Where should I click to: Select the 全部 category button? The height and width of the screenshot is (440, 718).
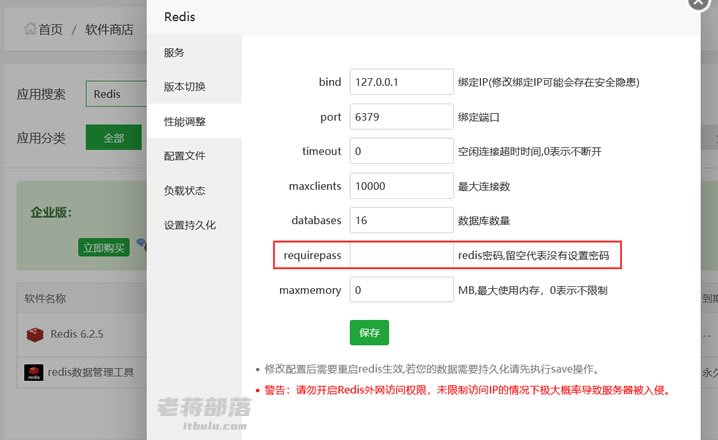click(114, 137)
